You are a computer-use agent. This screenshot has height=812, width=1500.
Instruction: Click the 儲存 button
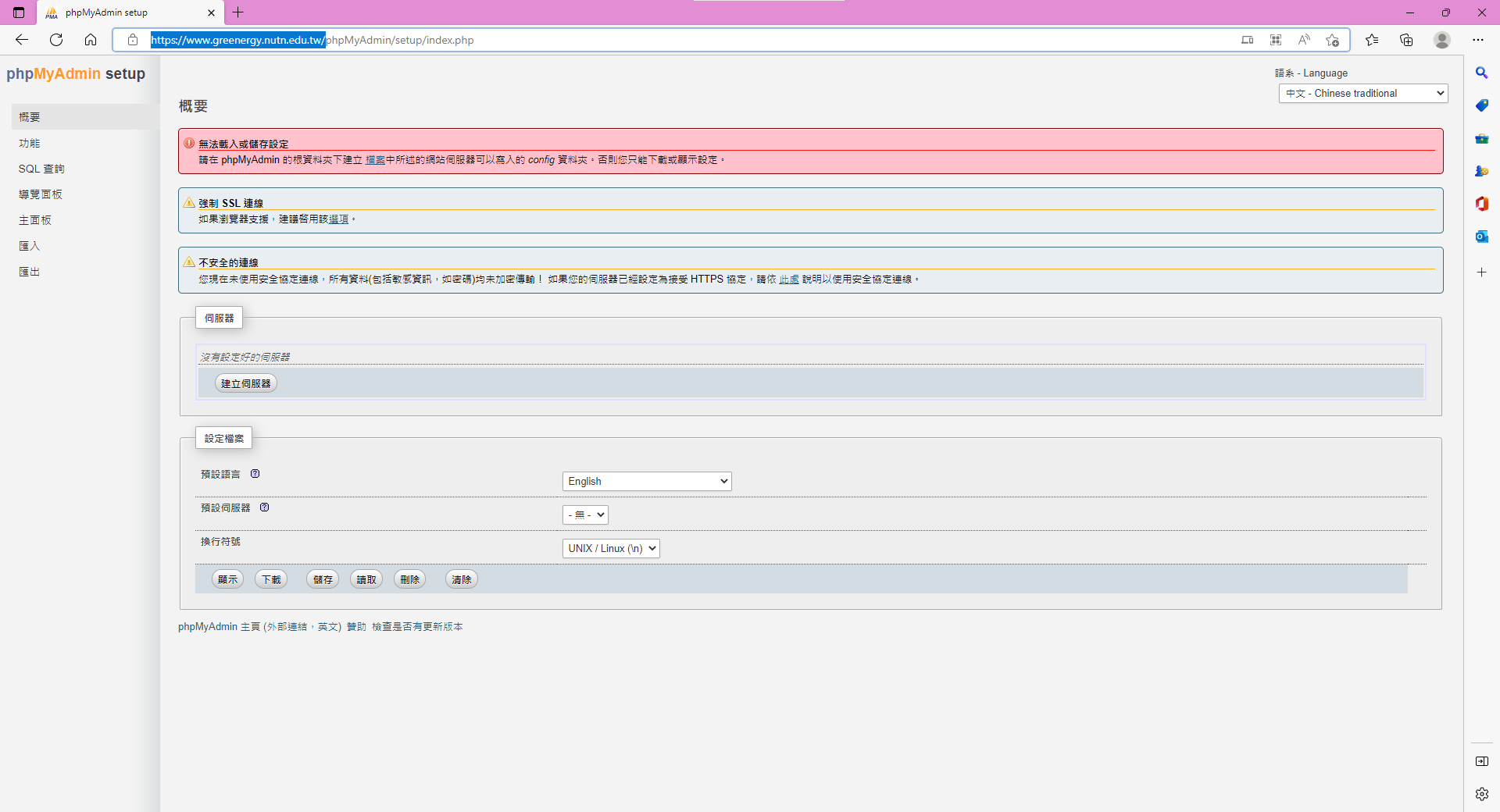(323, 579)
